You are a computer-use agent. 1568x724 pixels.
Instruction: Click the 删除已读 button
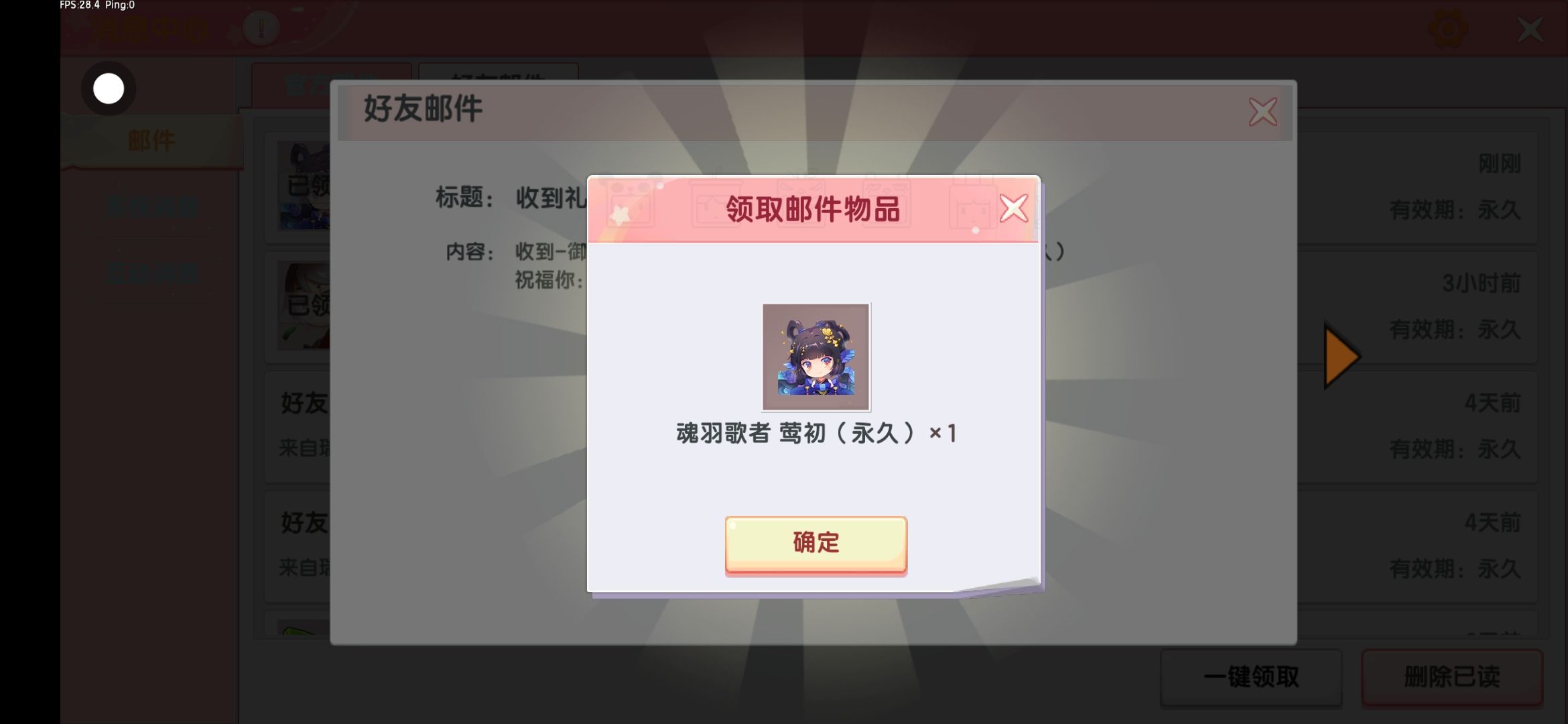(x=1452, y=677)
